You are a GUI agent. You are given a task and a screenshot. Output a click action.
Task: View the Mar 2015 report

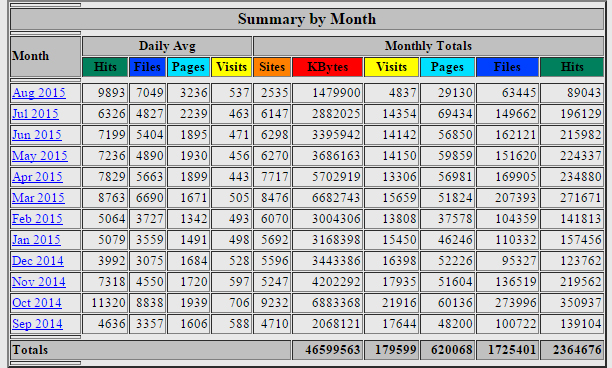point(38,198)
